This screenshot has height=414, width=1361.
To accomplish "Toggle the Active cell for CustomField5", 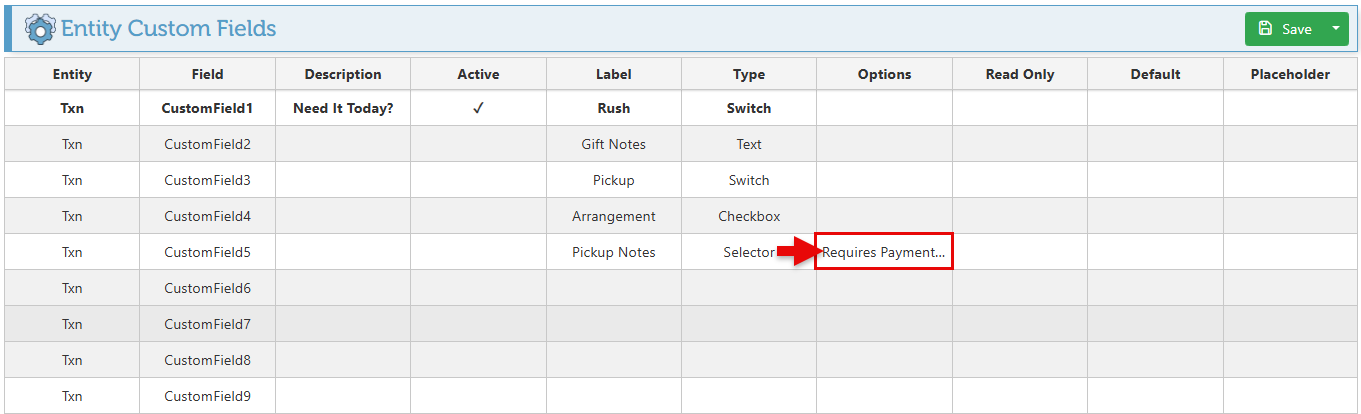I will 478,252.
